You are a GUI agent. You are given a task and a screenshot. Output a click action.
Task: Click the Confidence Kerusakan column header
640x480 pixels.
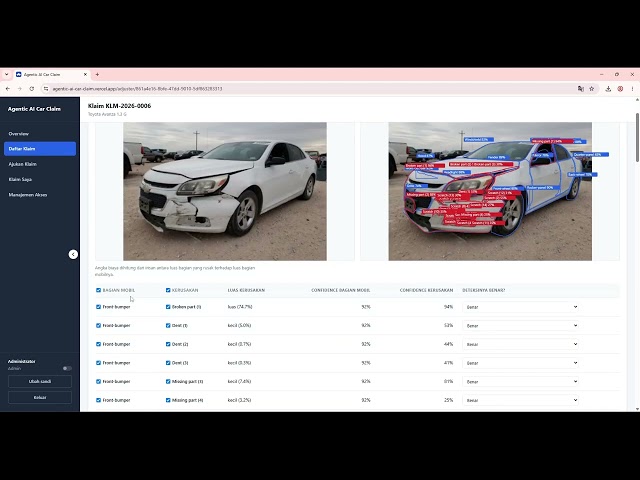[x=426, y=290]
